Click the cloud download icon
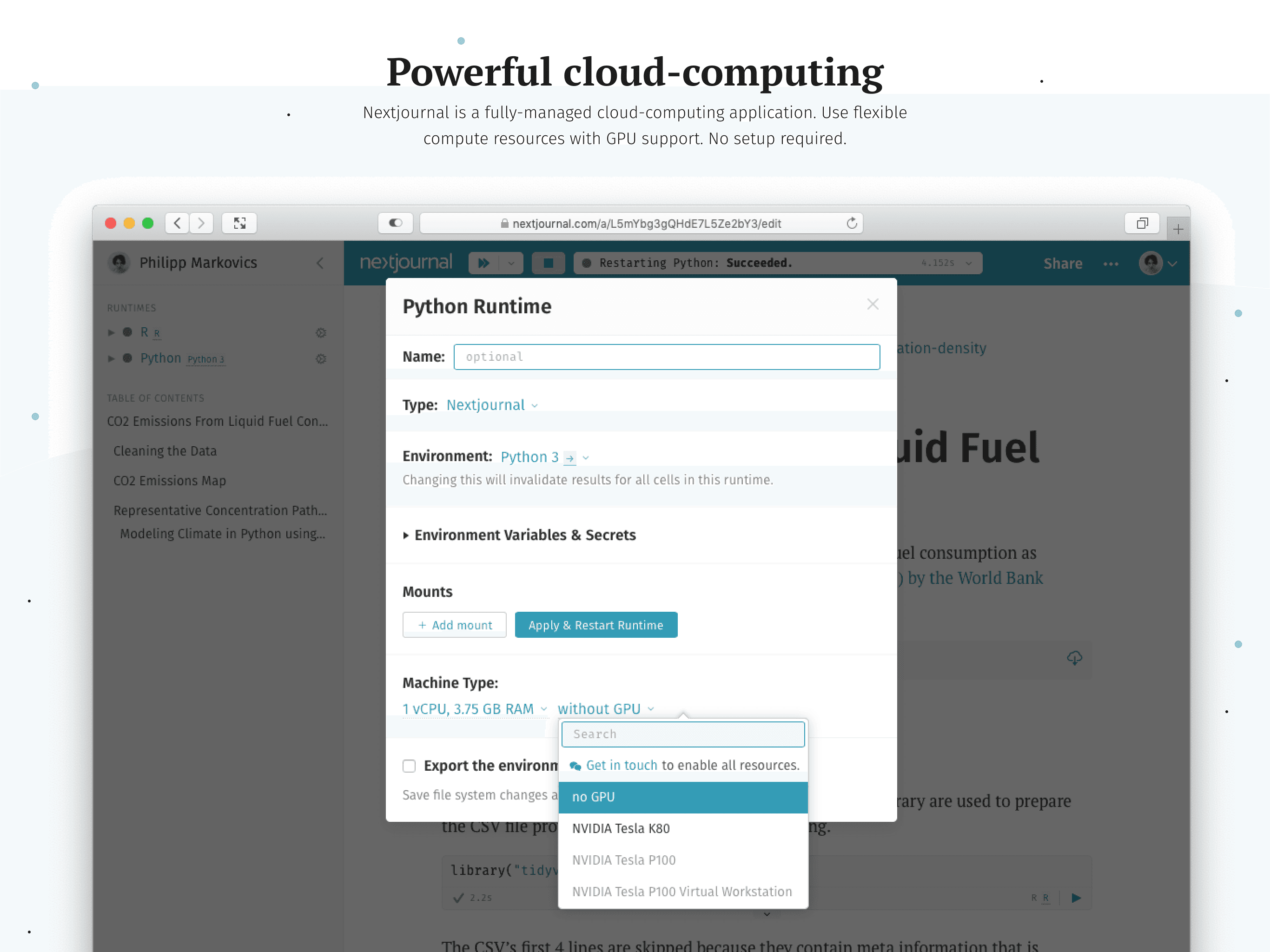 (1074, 658)
